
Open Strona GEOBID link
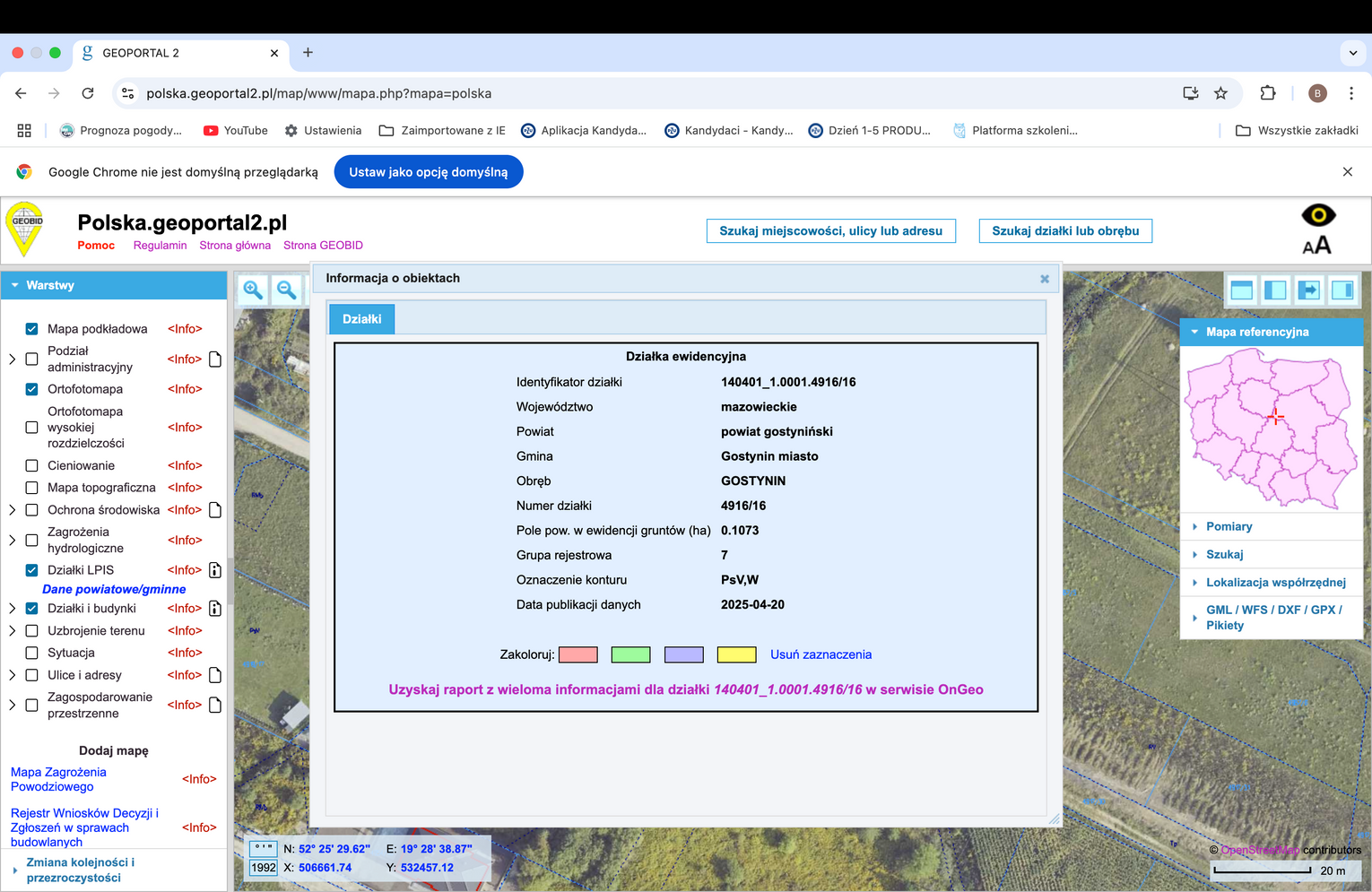(323, 246)
